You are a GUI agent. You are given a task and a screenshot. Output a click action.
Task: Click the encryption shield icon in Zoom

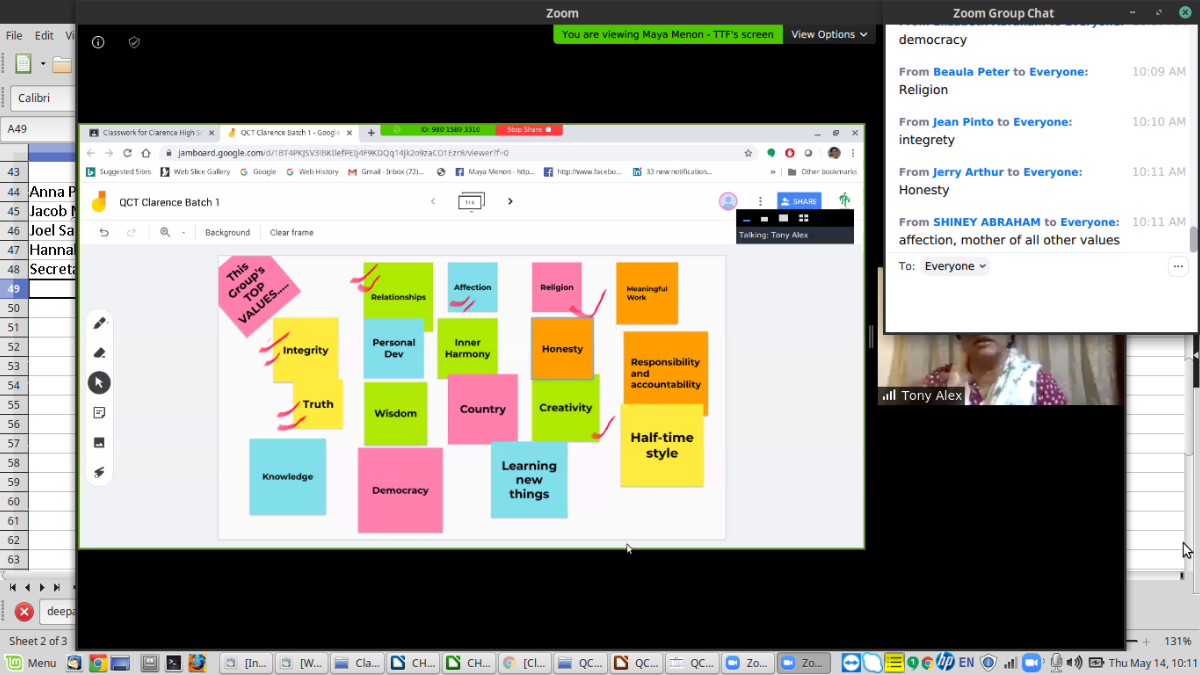point(134,42)
